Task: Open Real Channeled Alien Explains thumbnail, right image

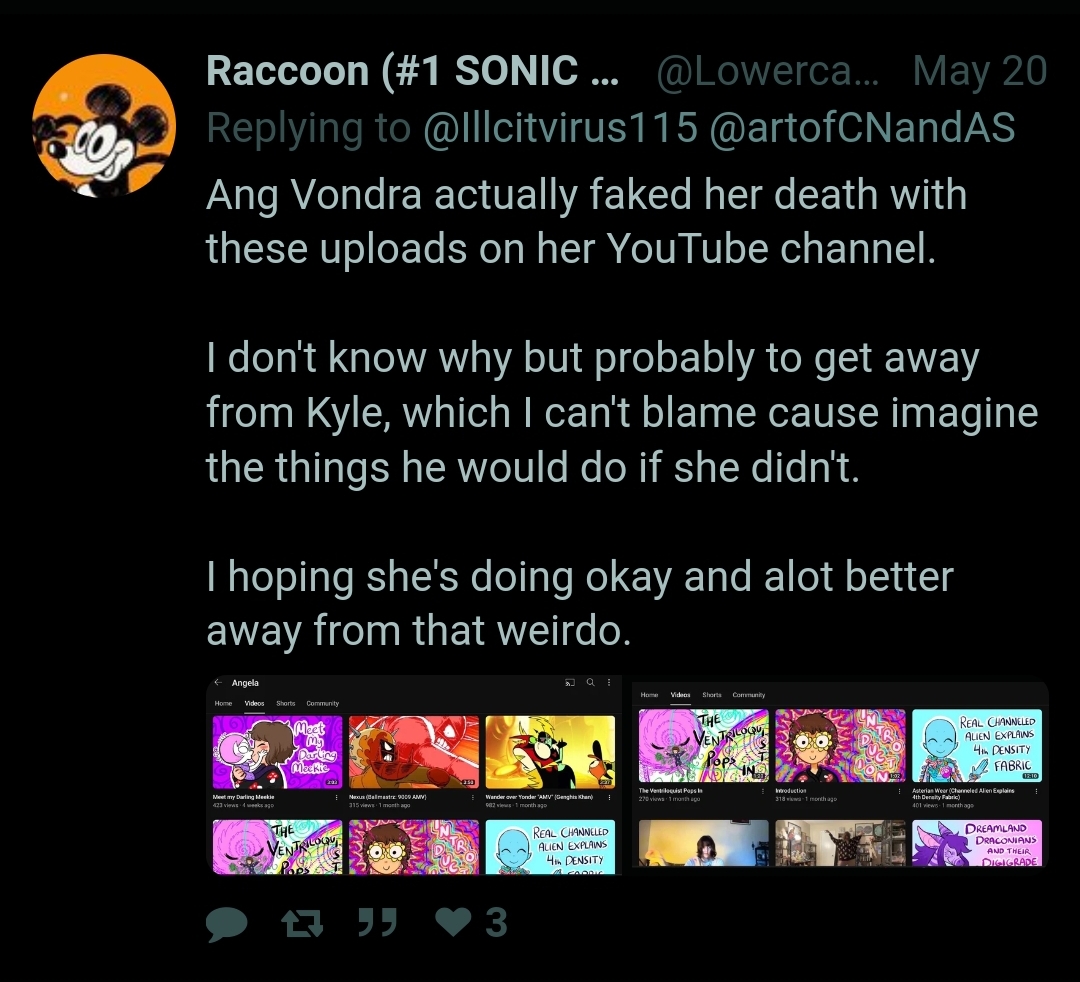Action: pyautogui.click(x=977, y=746)
